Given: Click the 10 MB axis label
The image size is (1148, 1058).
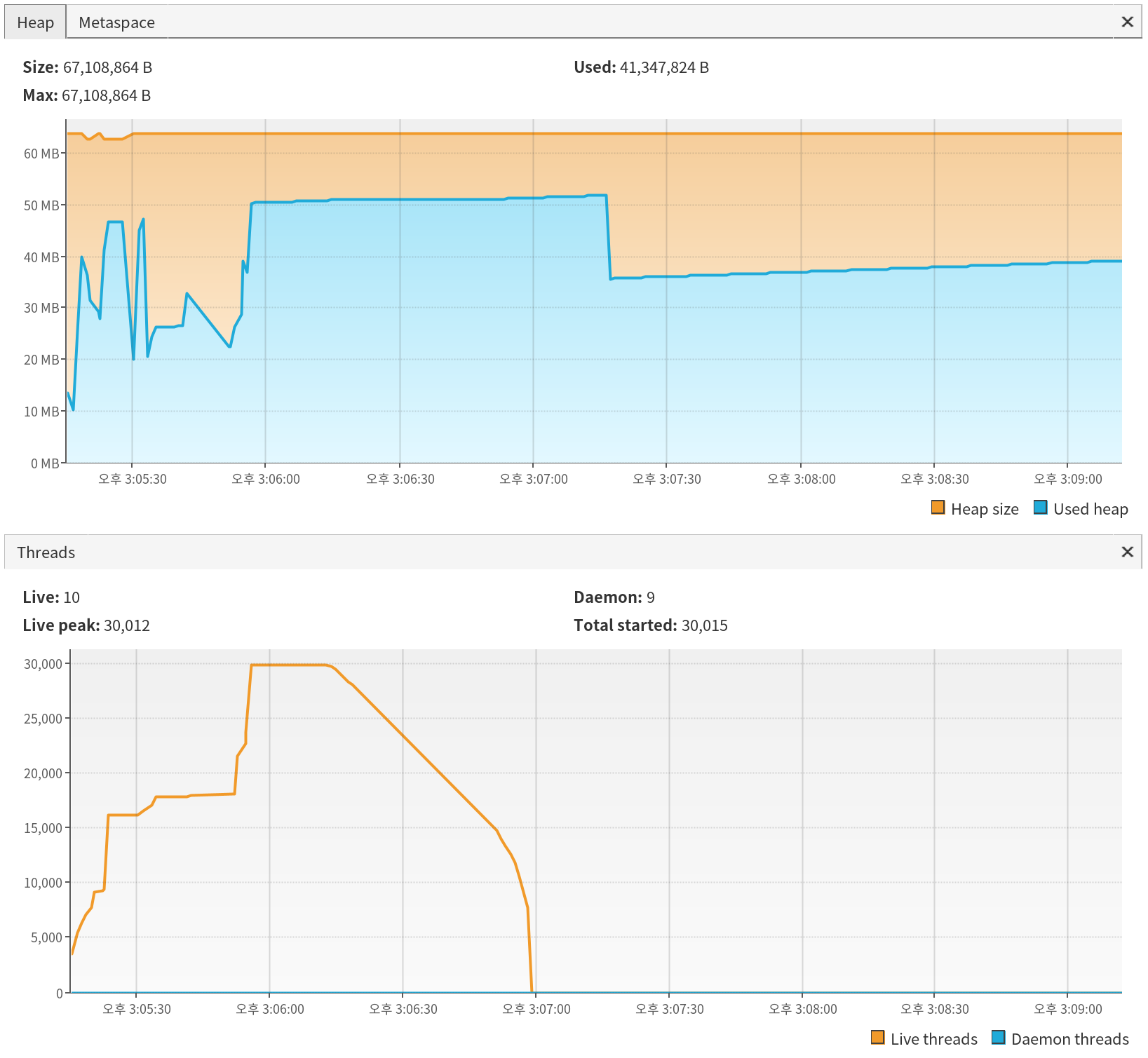Looking at the screenshot, I should click(x=41, y=412).
